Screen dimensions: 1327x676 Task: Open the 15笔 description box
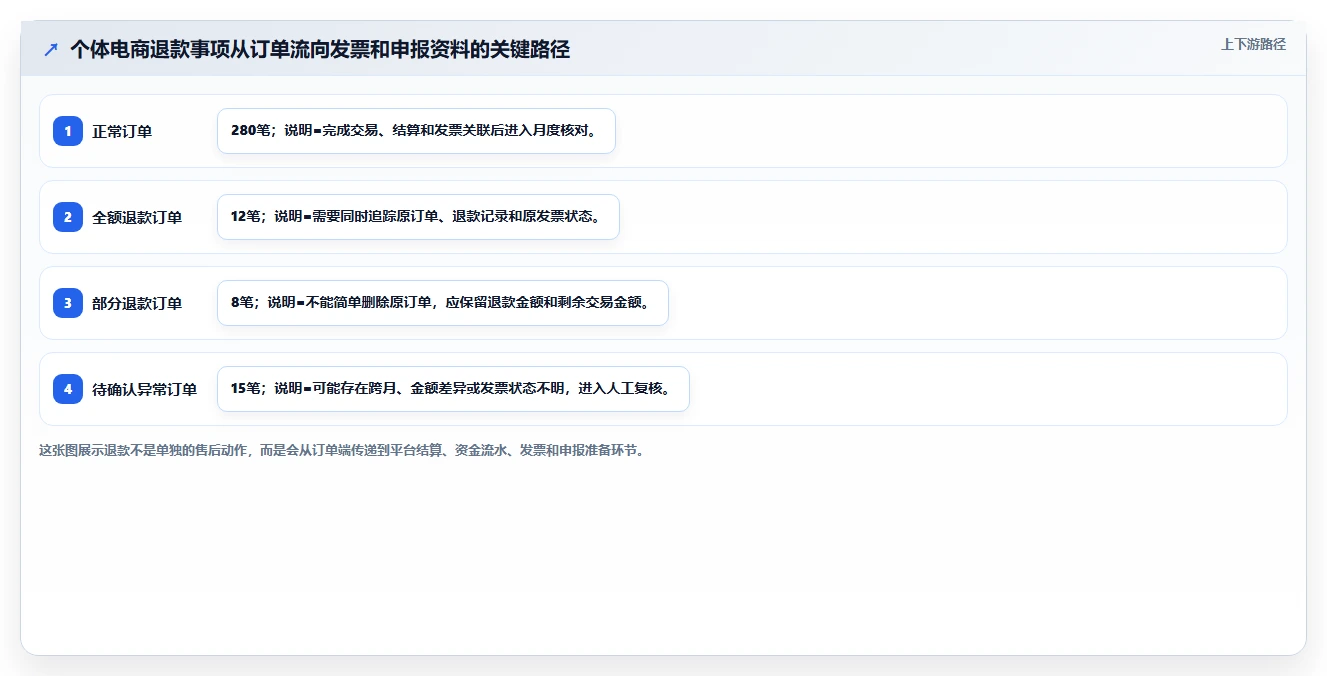click(453, 389)
